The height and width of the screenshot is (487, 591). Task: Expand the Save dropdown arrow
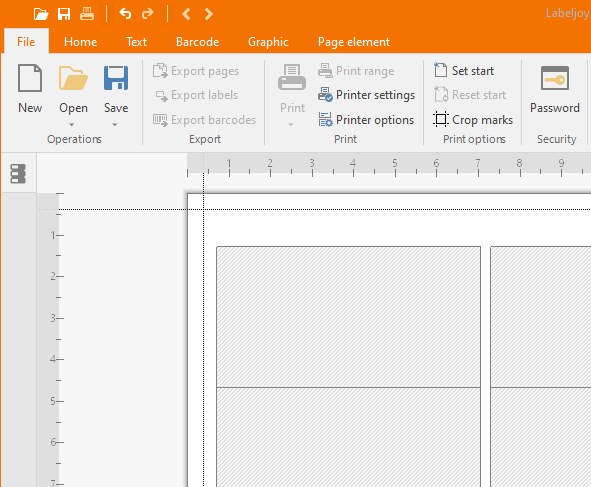coord(115,124)
